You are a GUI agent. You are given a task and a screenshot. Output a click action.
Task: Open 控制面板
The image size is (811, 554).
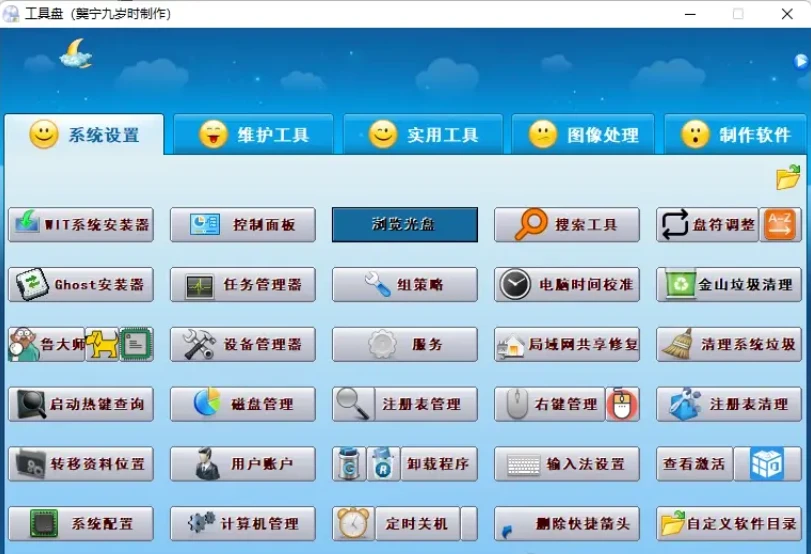pos(243,224)
